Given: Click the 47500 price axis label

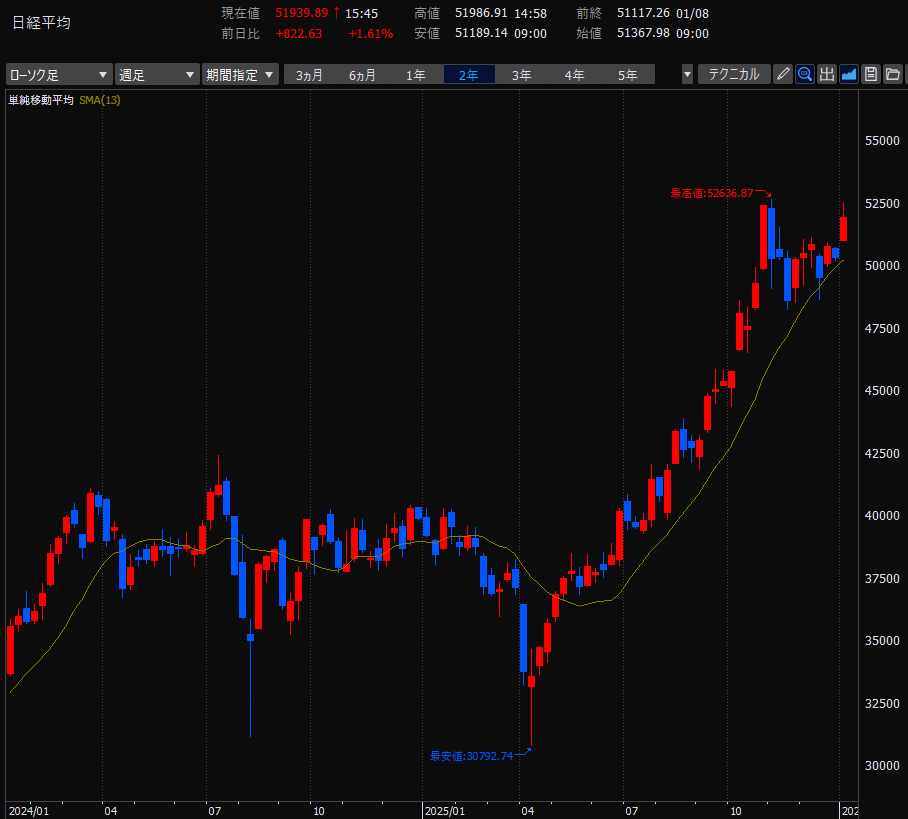Looking at the screenshot, I should 882,328.
